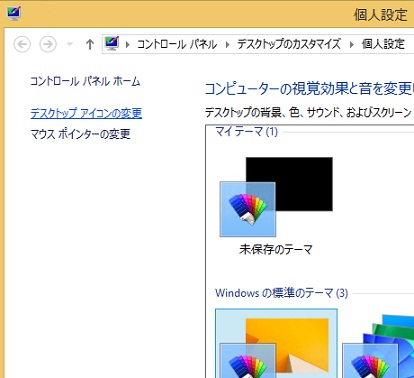Expand chevron before デスクトップのカスタマイズ breadcrumb

point(228,44)
